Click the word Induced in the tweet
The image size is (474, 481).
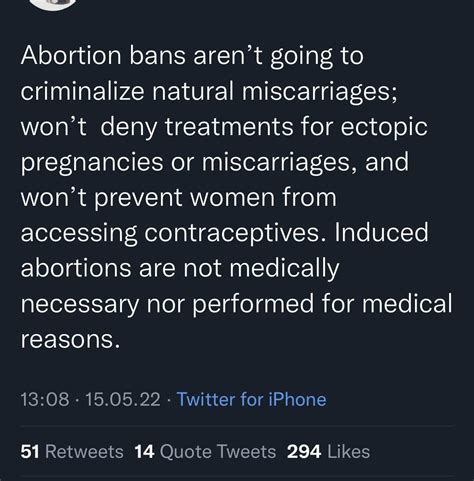(381, 232)
